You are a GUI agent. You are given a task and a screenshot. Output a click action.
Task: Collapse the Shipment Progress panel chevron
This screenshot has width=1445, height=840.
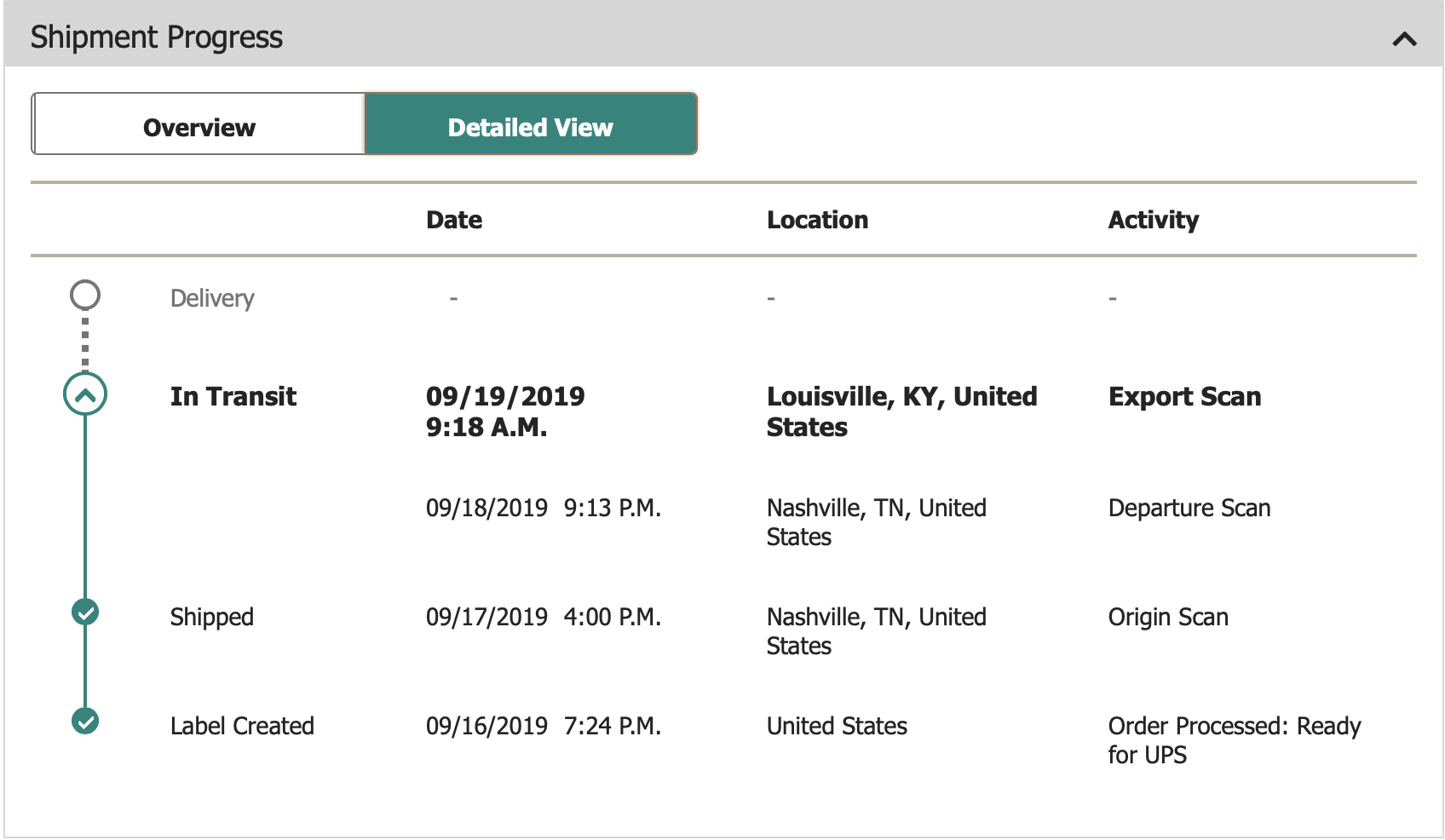tap(1404, 38)
